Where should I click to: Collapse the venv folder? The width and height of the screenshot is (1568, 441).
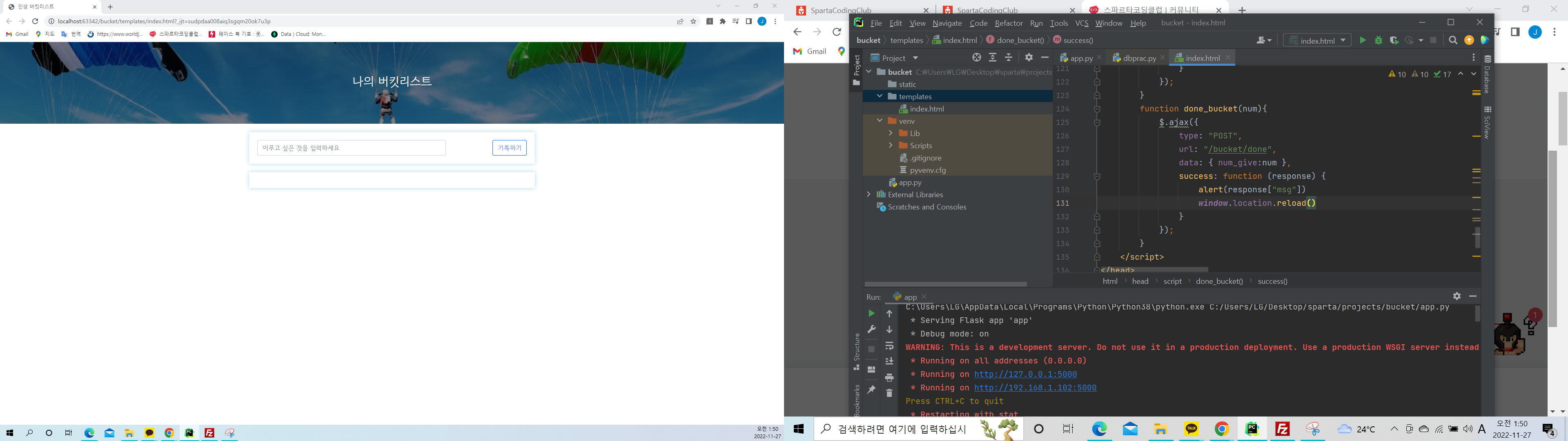pyautogui.click(x=880, y=120)
